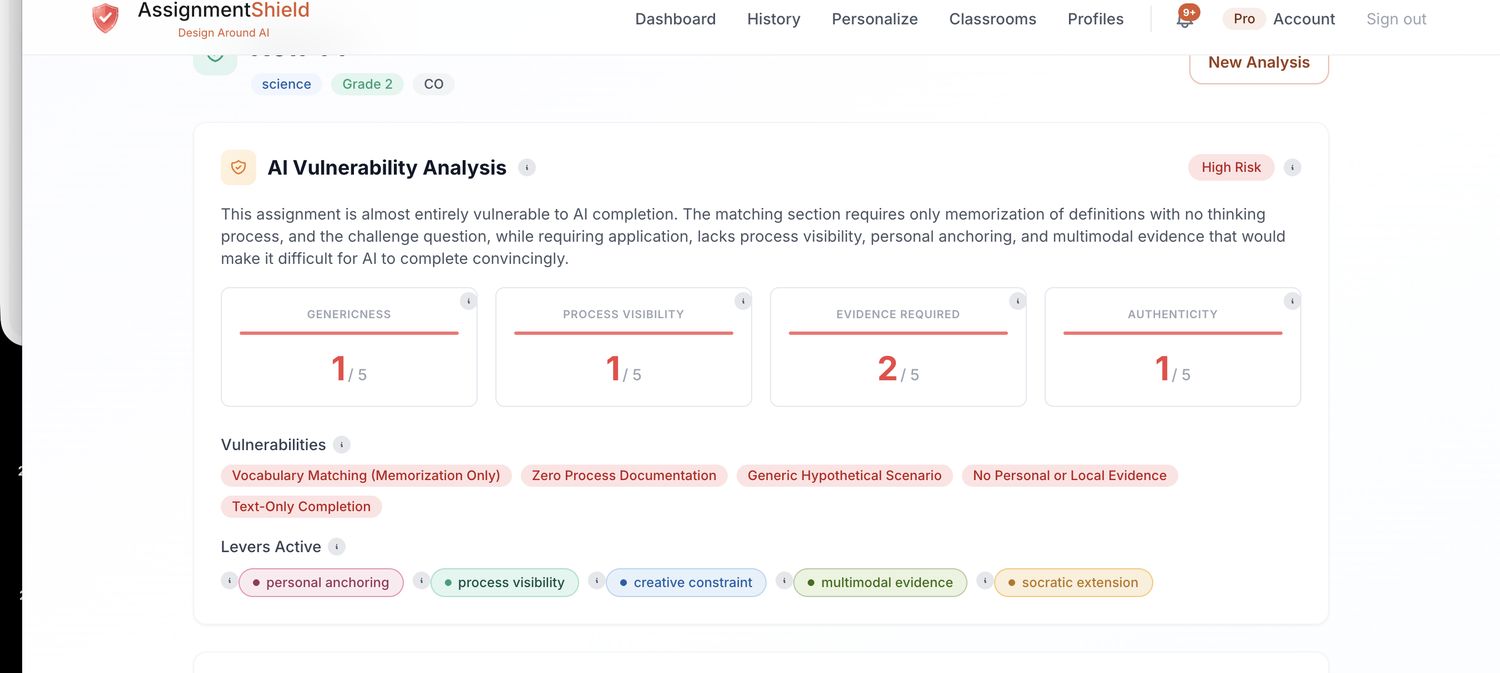Click info icon left of socratic extension
This screenshot has width=1500, height=673.
[x=985, y=580]
